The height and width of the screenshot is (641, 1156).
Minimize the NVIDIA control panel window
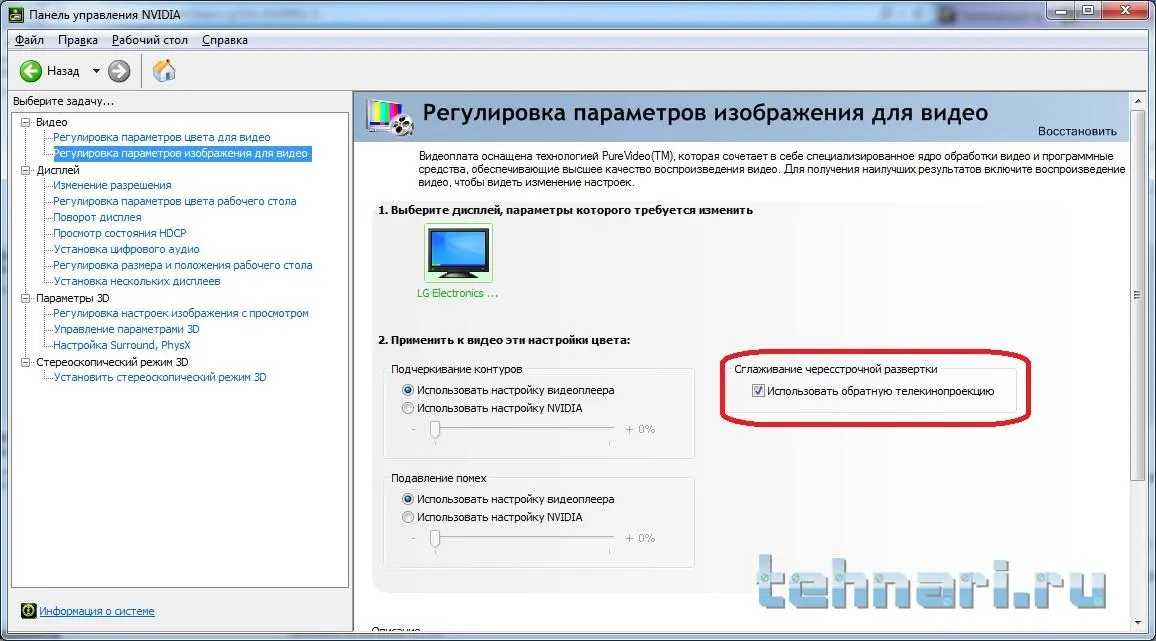(1061, 11)
